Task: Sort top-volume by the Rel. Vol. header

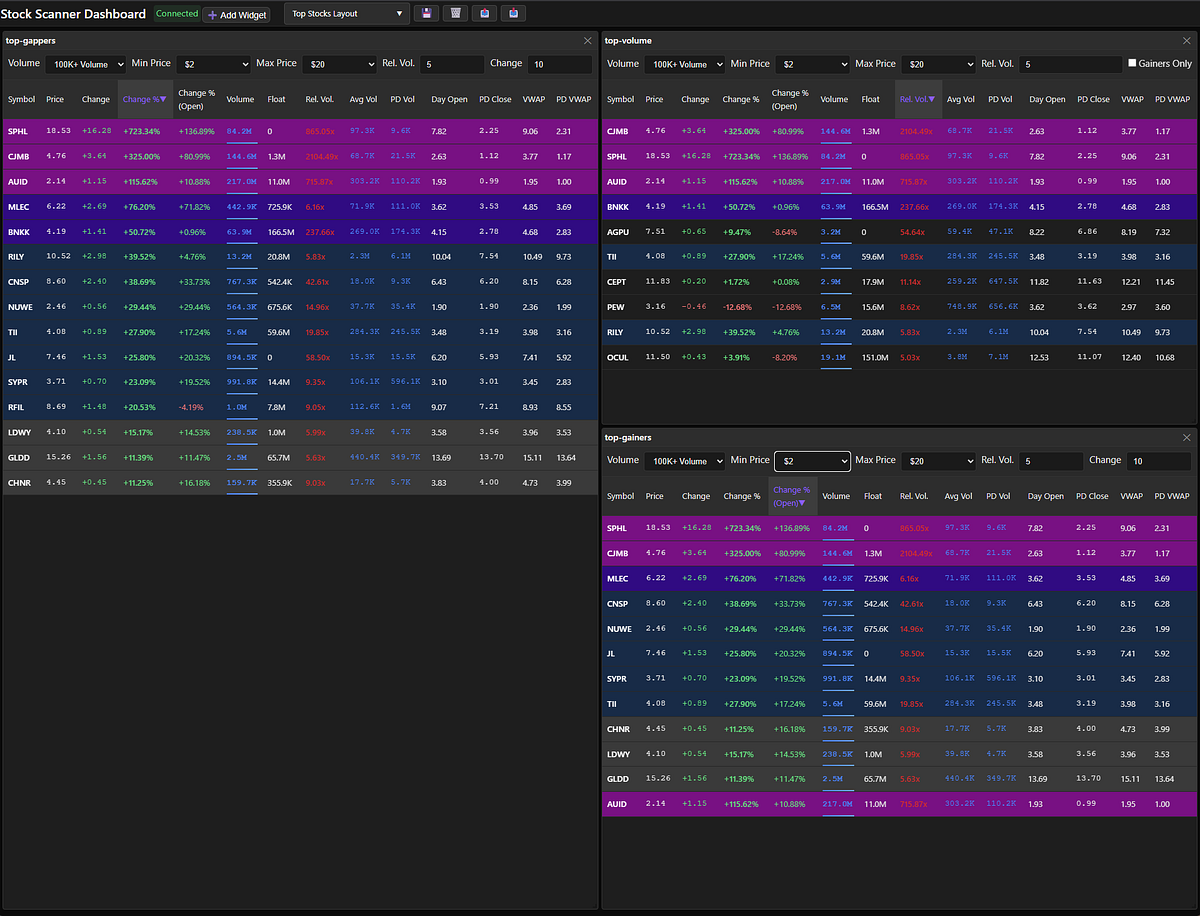Action: point(917,100)
